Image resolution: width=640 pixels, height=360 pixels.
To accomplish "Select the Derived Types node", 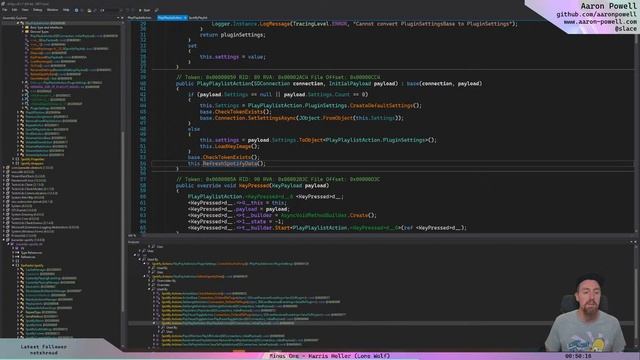I will 39,31.
